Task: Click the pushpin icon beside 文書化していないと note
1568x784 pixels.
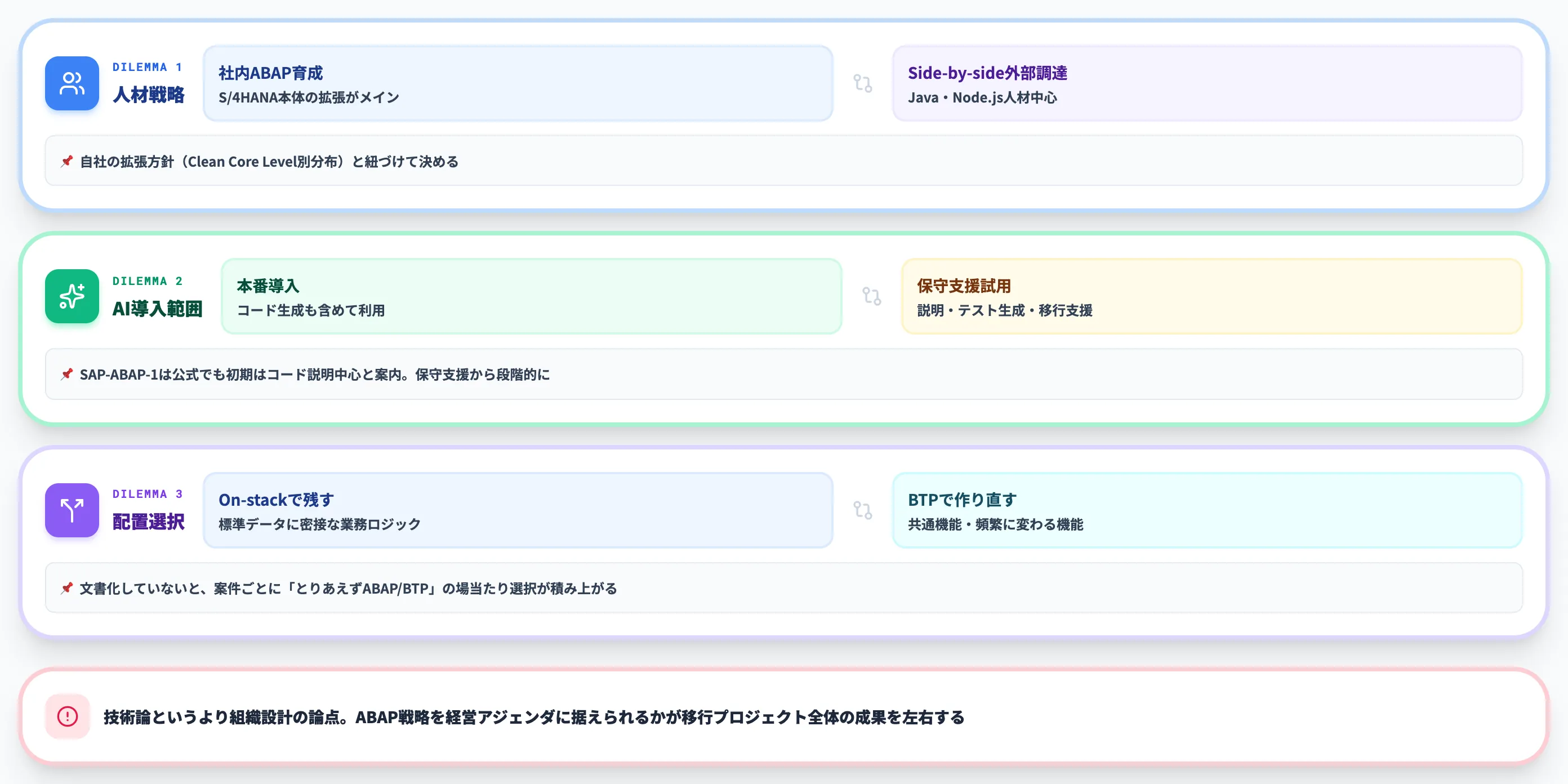Action: (x=67, y=588)
